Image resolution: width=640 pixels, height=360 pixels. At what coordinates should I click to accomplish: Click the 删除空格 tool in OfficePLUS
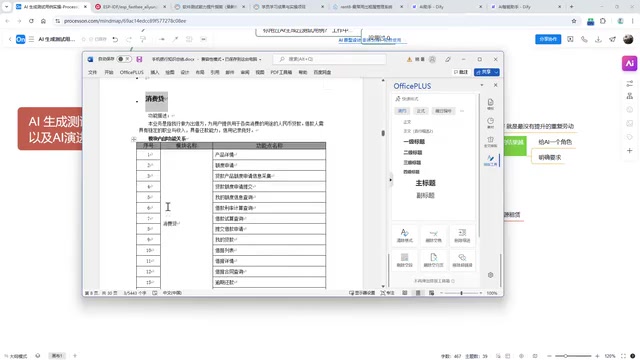coord(433,235)
